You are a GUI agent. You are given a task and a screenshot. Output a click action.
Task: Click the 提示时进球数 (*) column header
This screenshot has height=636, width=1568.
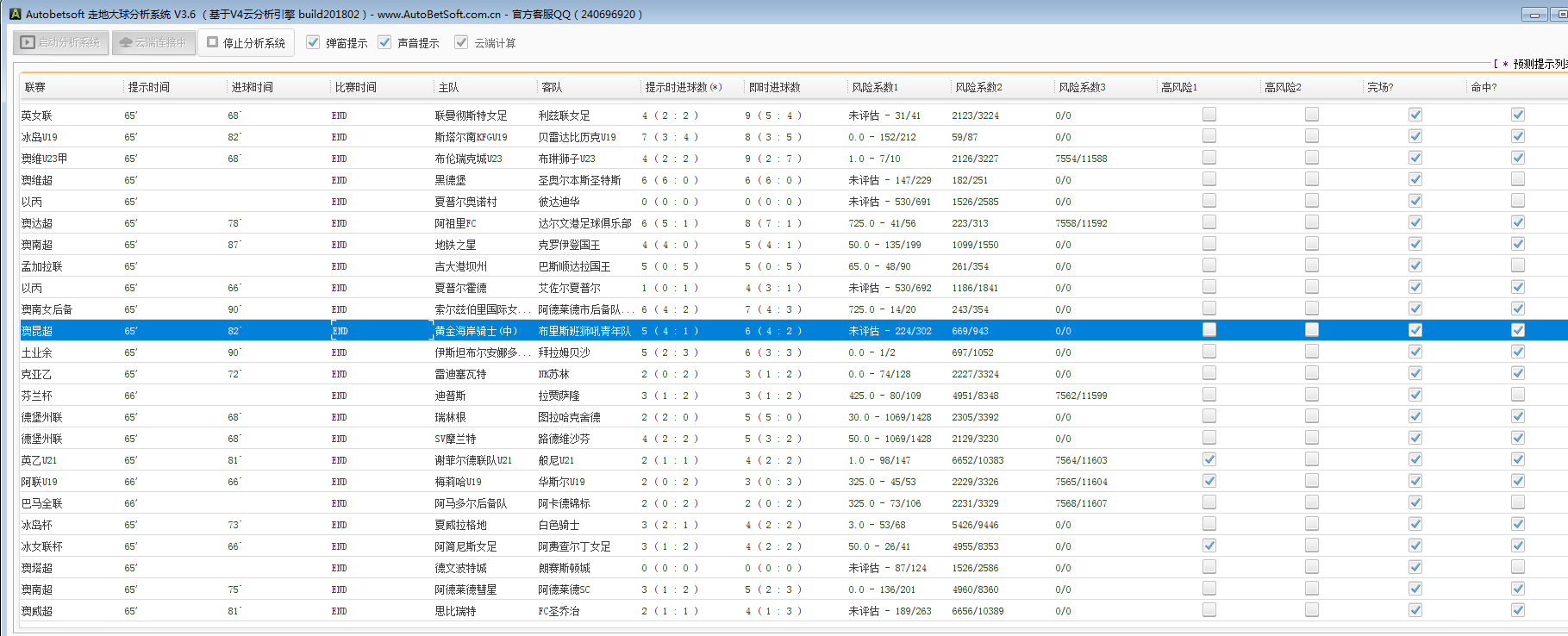point(684,87)
